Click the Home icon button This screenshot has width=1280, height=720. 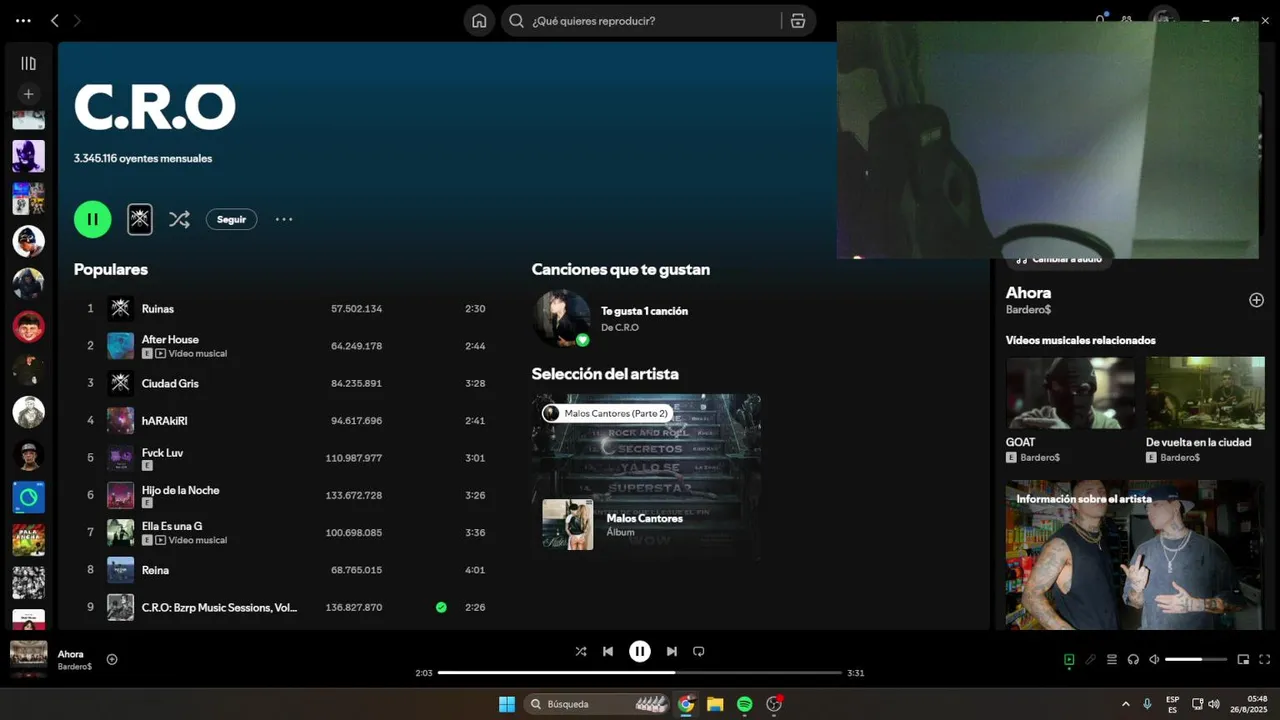point(479,20)
